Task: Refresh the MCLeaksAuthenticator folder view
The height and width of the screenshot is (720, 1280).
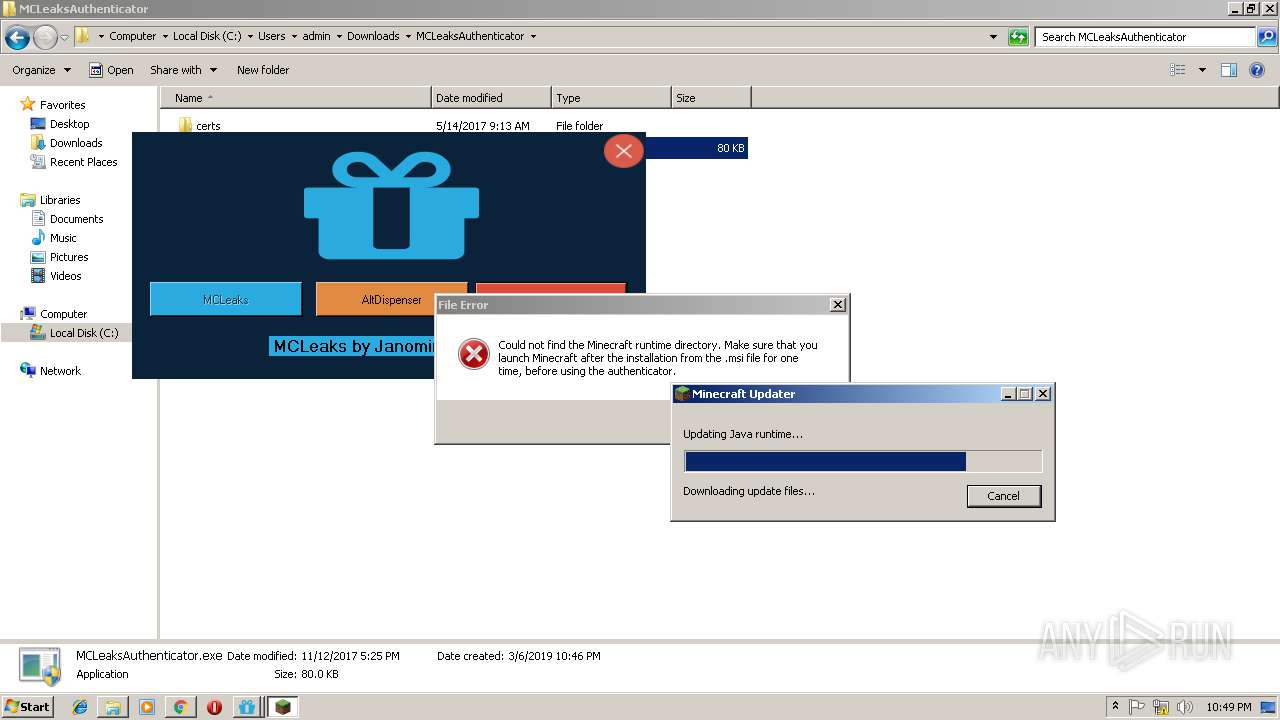Action: click(x=1018, y=37)
